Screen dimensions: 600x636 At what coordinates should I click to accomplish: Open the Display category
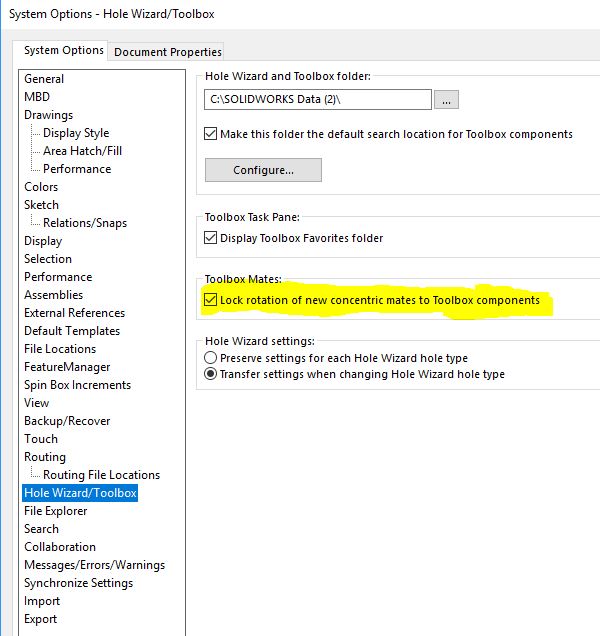point(43,241)
